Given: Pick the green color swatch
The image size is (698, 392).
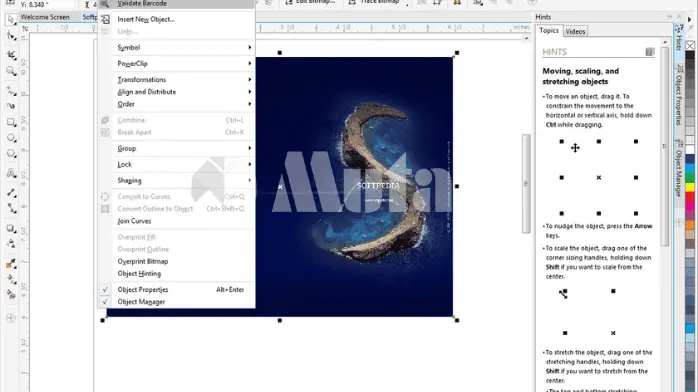Looking at the screenshot, I should tap(690, 178).
